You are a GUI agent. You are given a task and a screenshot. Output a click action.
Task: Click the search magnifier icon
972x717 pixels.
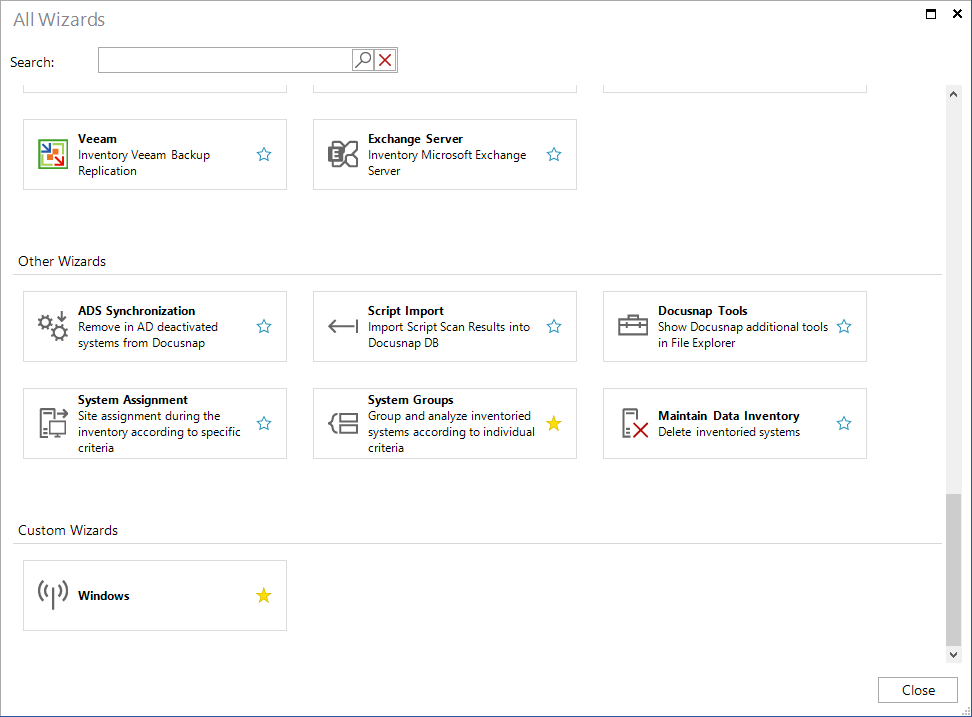point(362,59)
